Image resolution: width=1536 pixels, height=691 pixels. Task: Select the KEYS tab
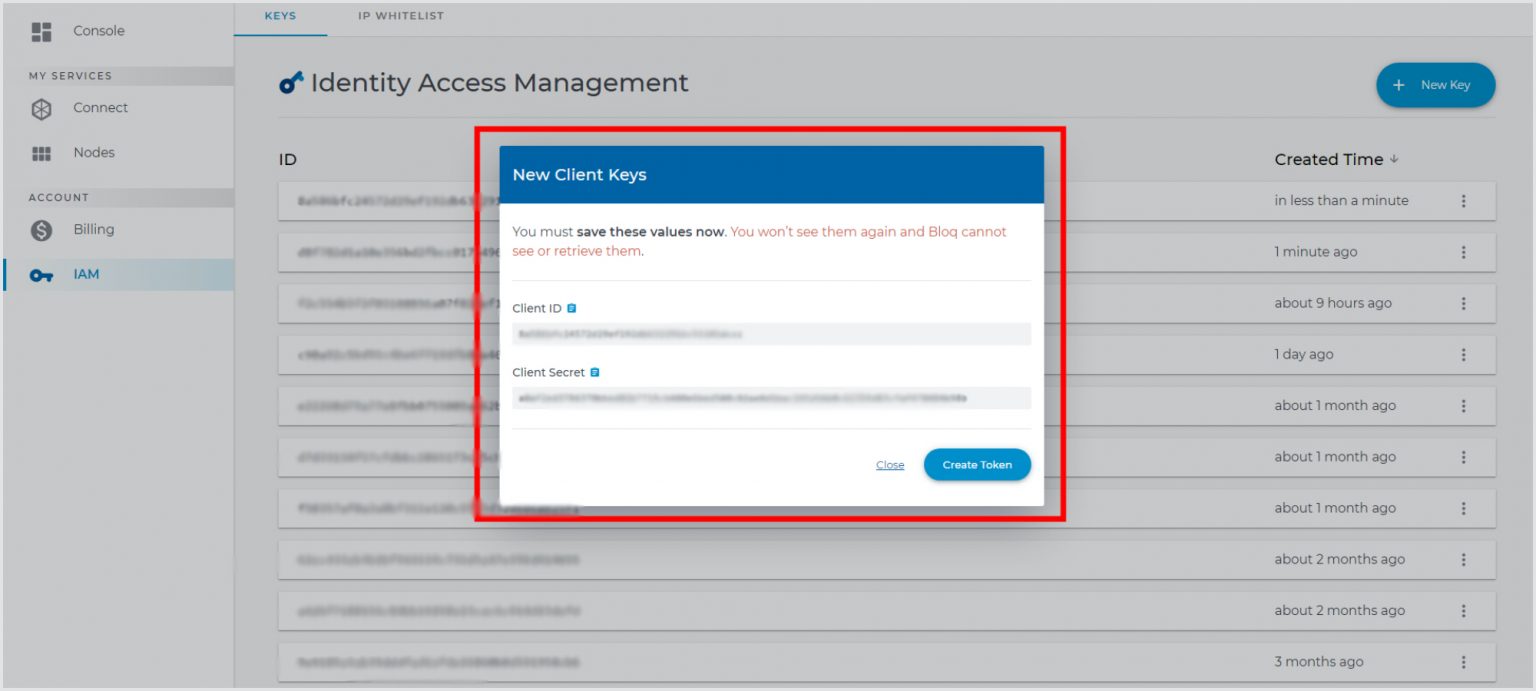(279, 15)
